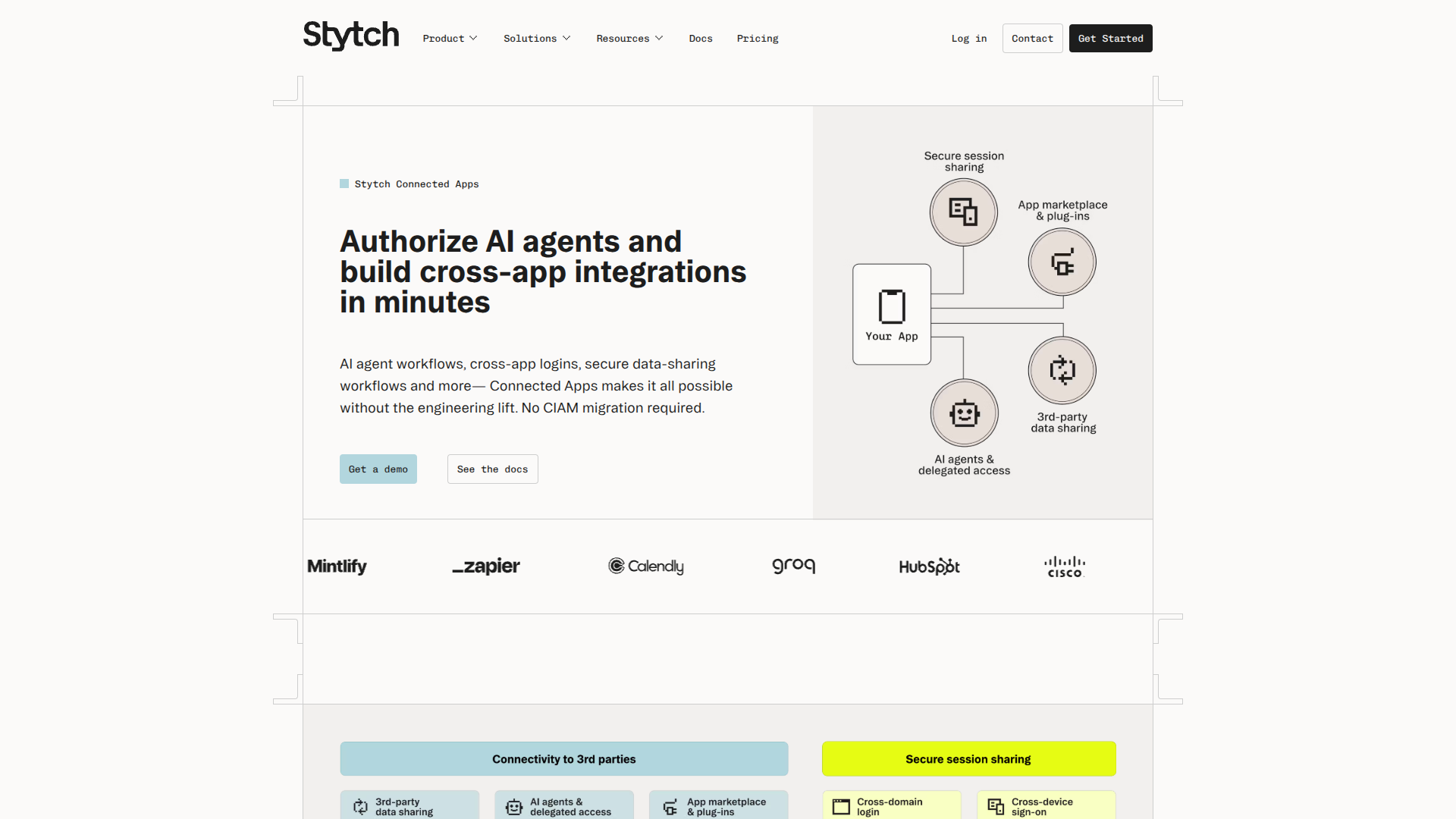Open the Resources dropdown
Image resolution: width=1456 pixels, height=819 pixels.
[x=629, y=38]
